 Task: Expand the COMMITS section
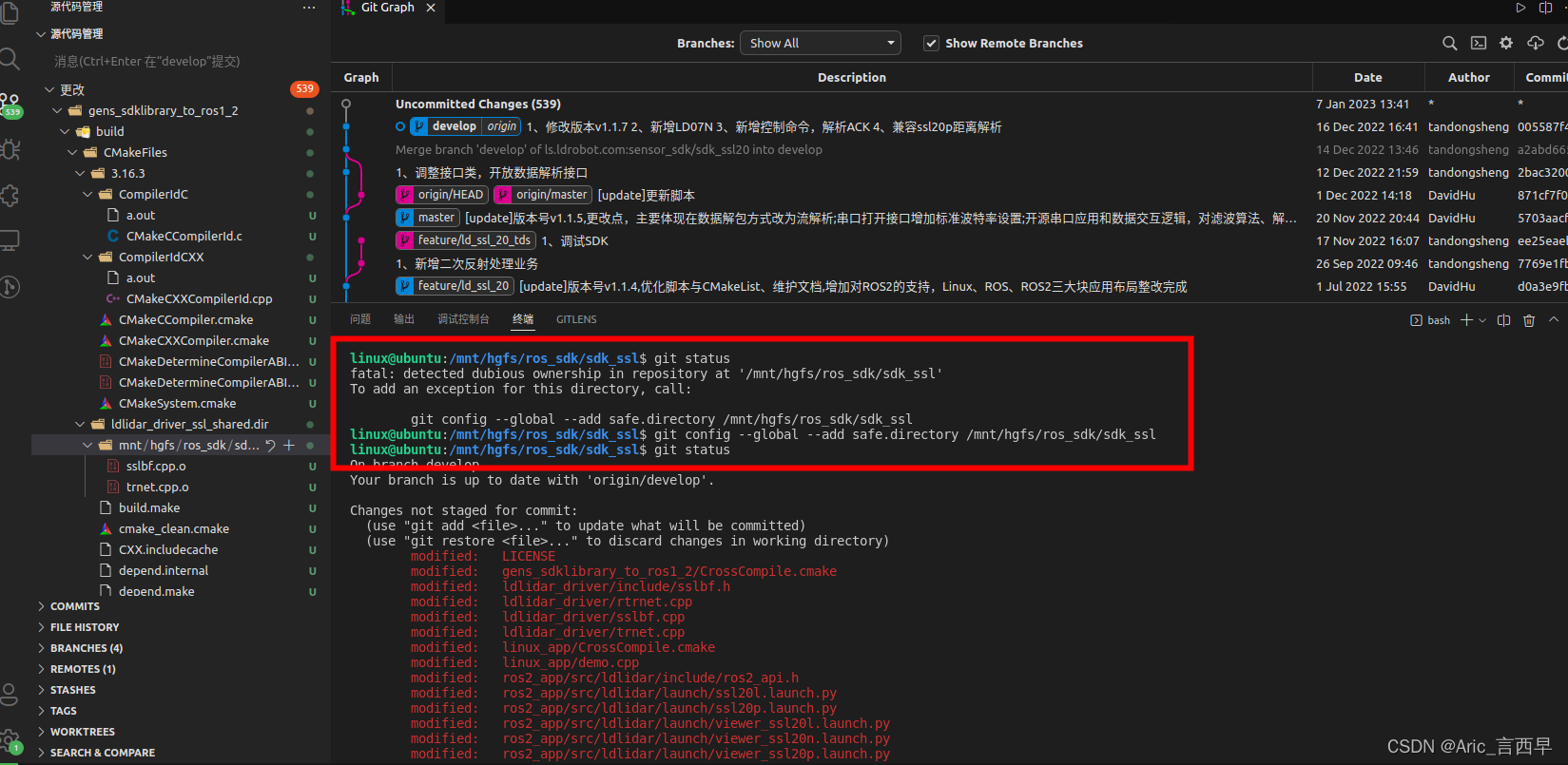(x=74, y=606)
